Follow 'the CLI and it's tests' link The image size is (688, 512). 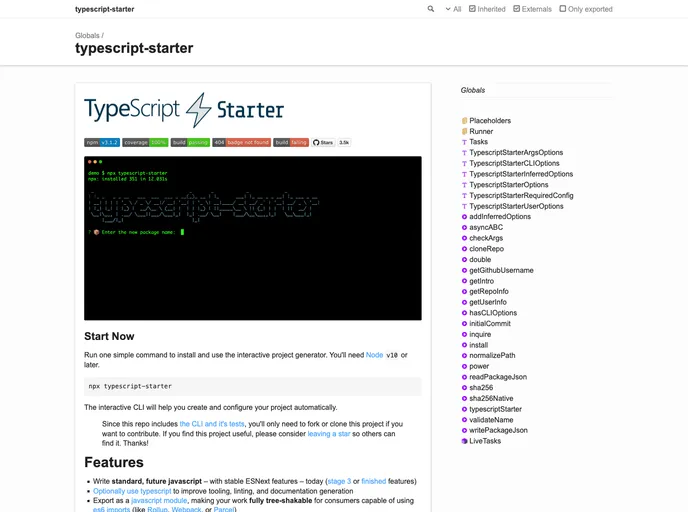(212, 424)
